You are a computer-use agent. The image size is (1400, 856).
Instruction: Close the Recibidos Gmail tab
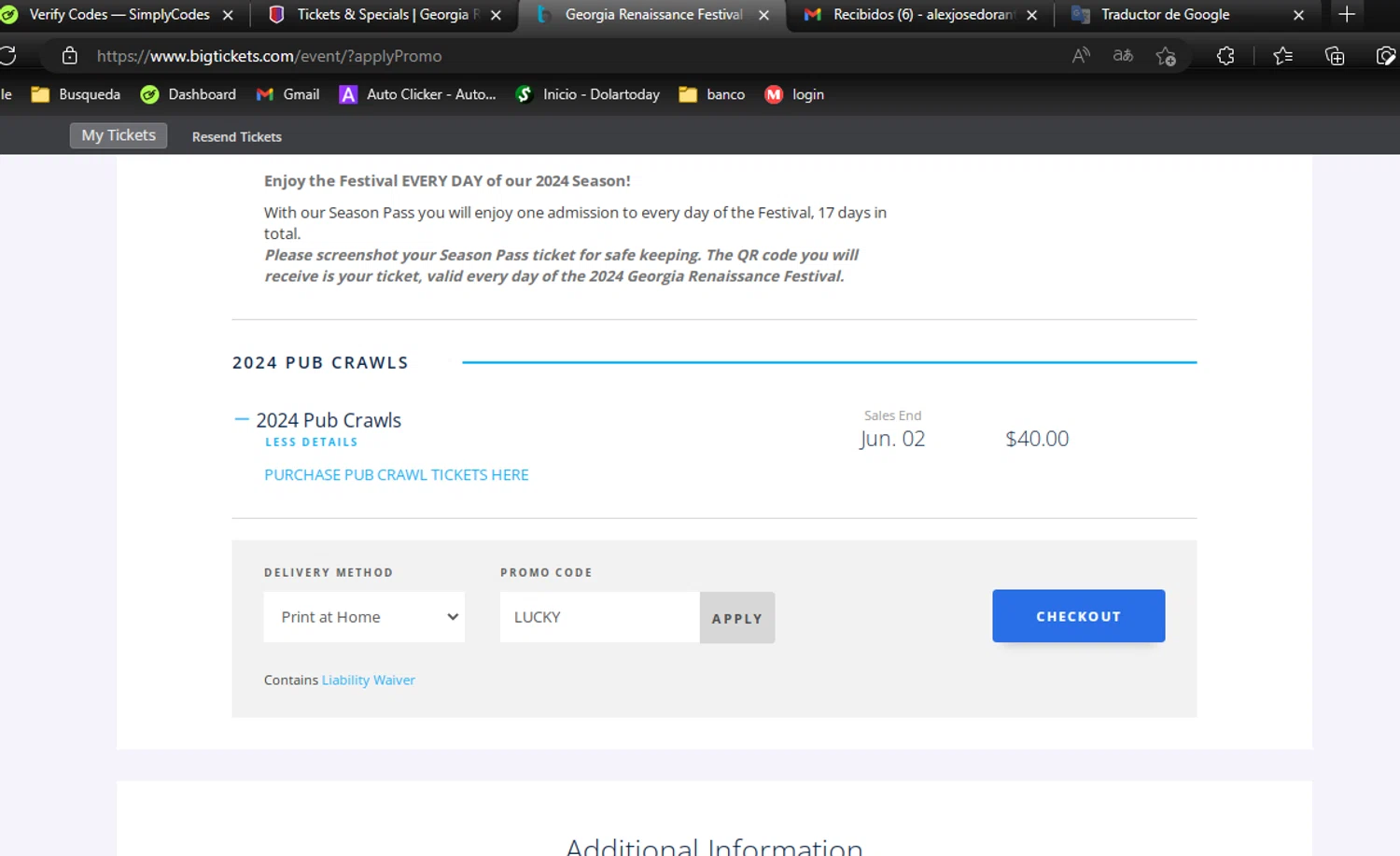point(1031,15)
